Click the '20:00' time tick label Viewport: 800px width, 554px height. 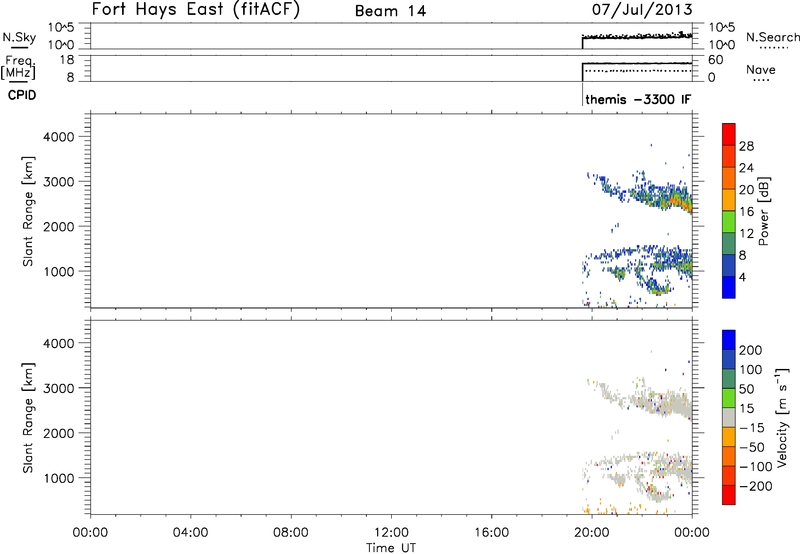pos(591,533)
